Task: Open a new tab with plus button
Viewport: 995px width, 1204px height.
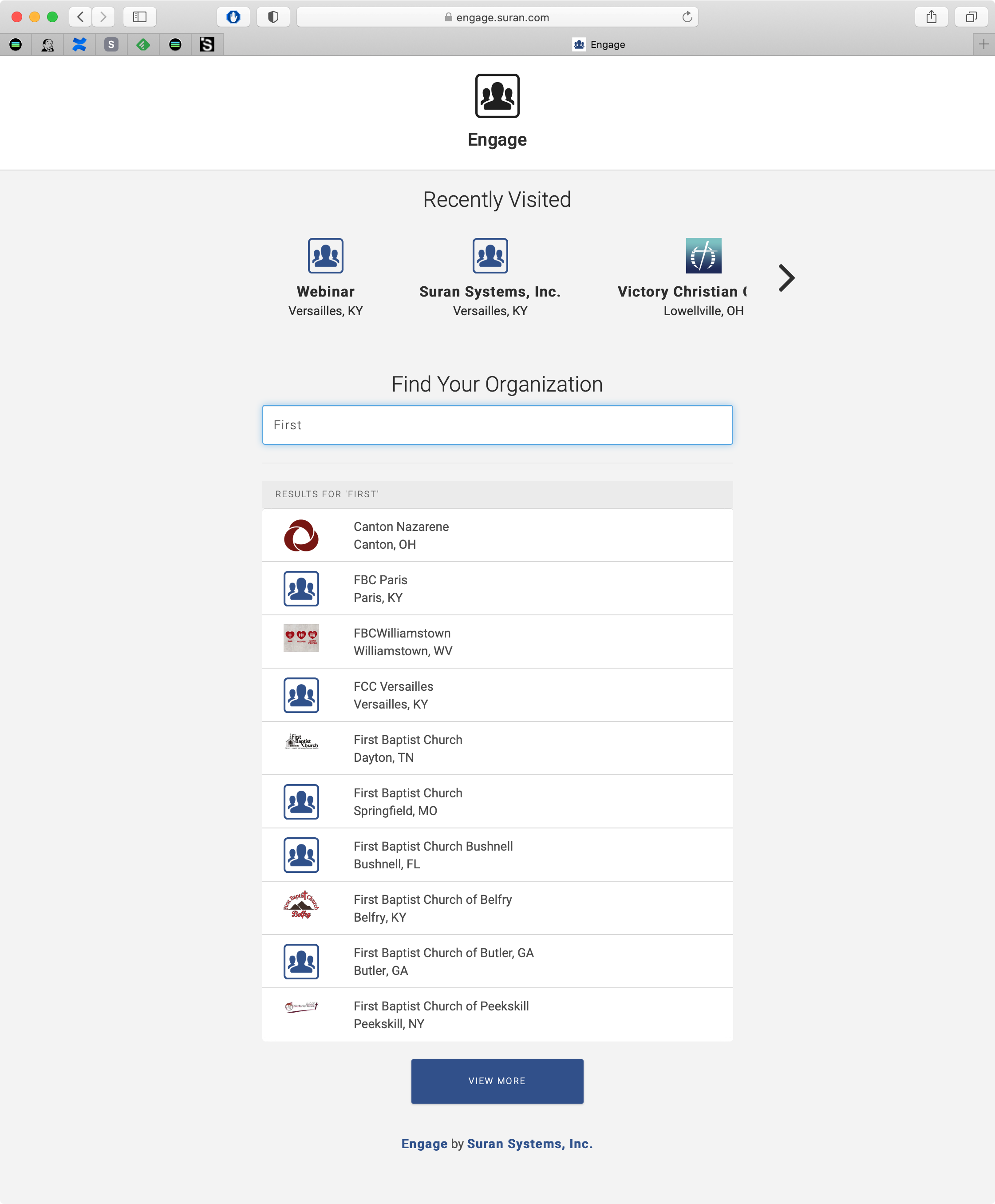Action: tap(983, 44)
